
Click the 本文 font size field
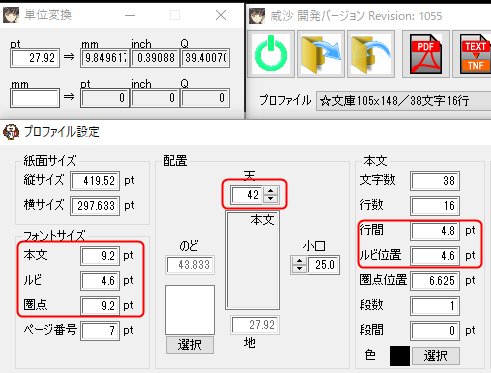[x=100, y=256]
